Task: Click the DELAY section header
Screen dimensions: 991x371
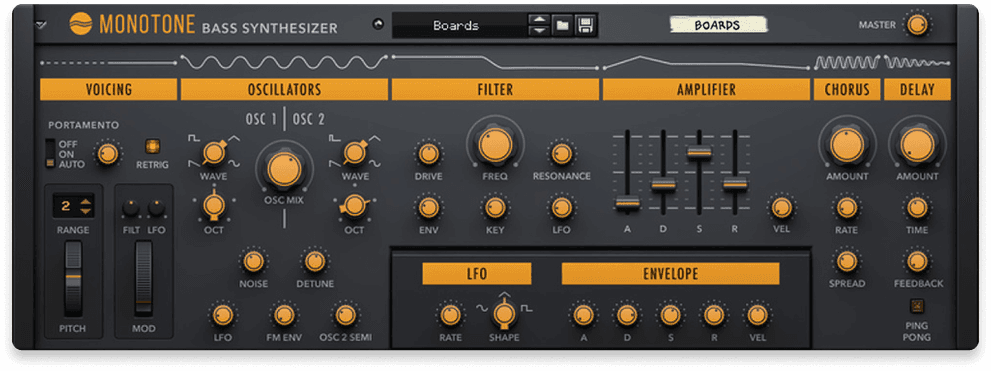Action: coord(917,89)
